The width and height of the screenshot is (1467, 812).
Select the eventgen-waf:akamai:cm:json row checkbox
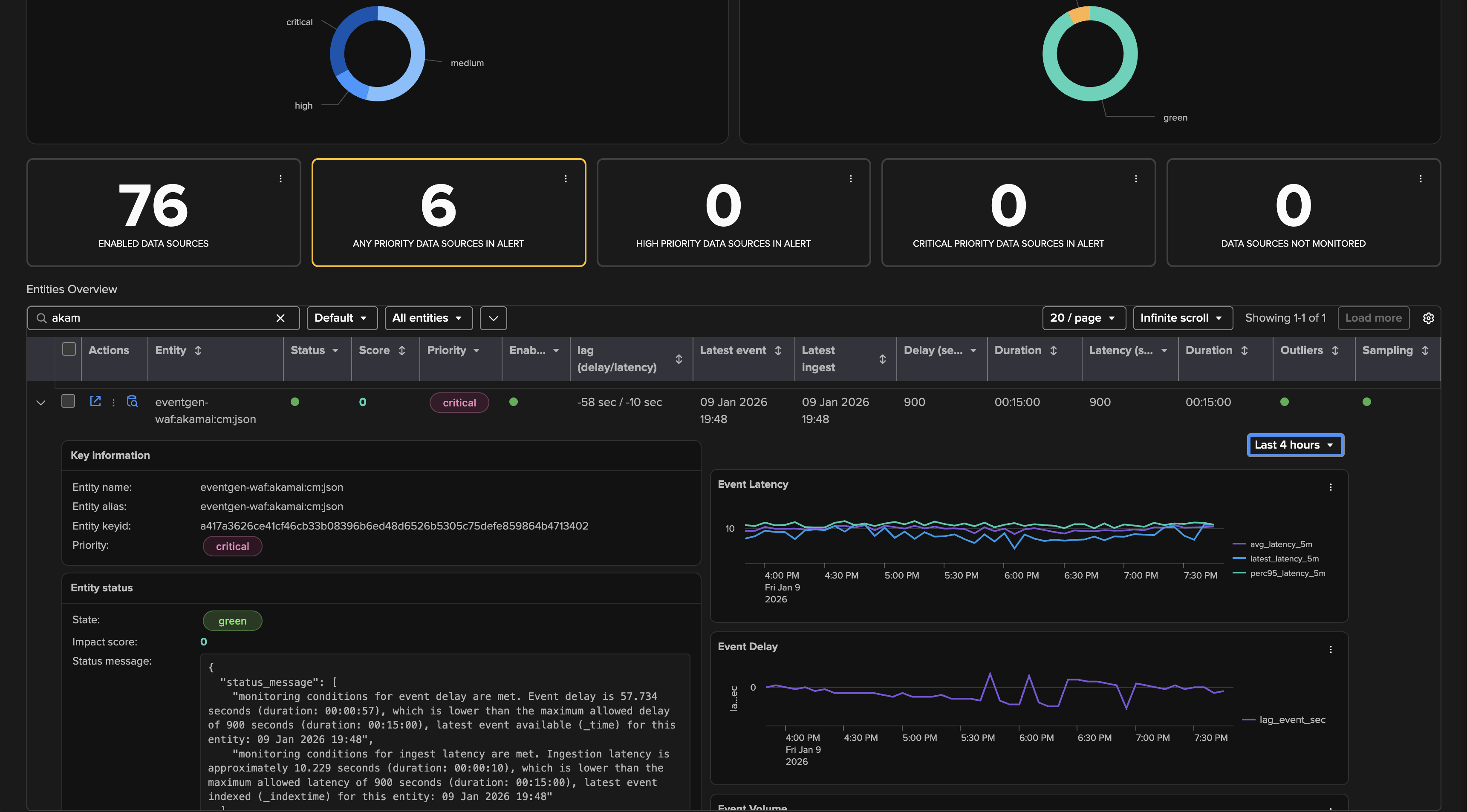click(68, 401)
